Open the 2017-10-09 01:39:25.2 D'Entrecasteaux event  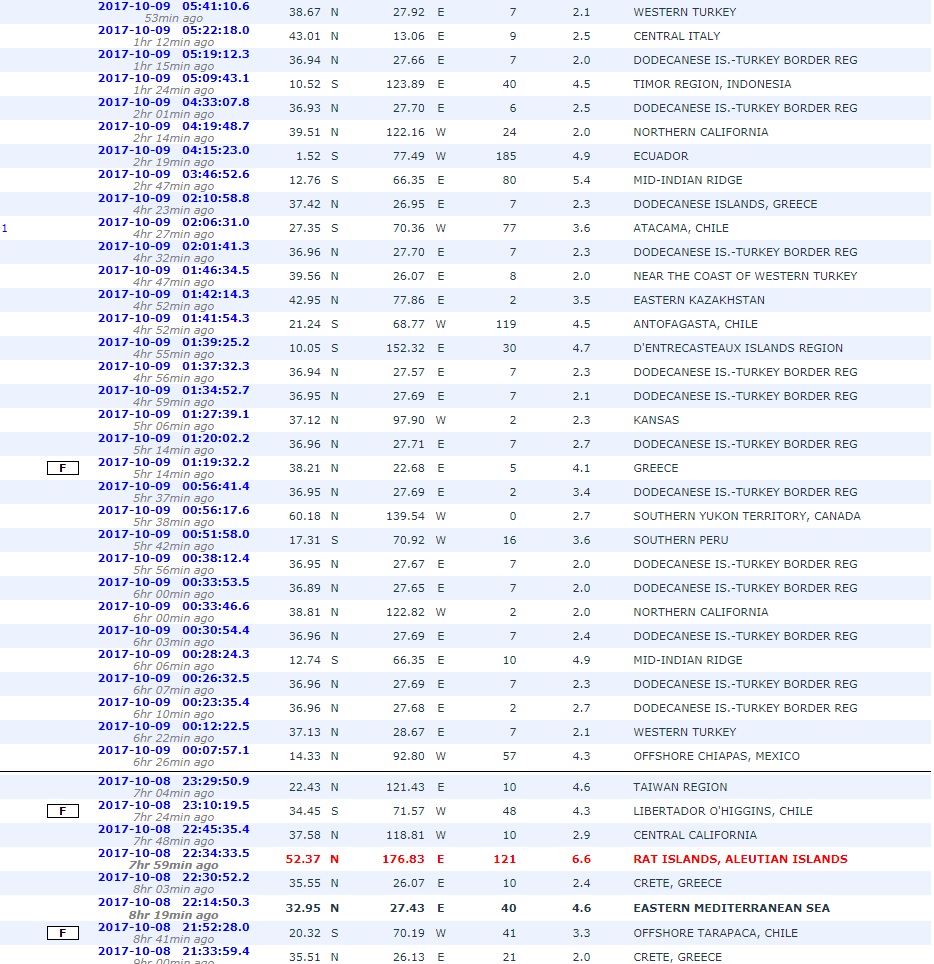[x=174, y=342]
